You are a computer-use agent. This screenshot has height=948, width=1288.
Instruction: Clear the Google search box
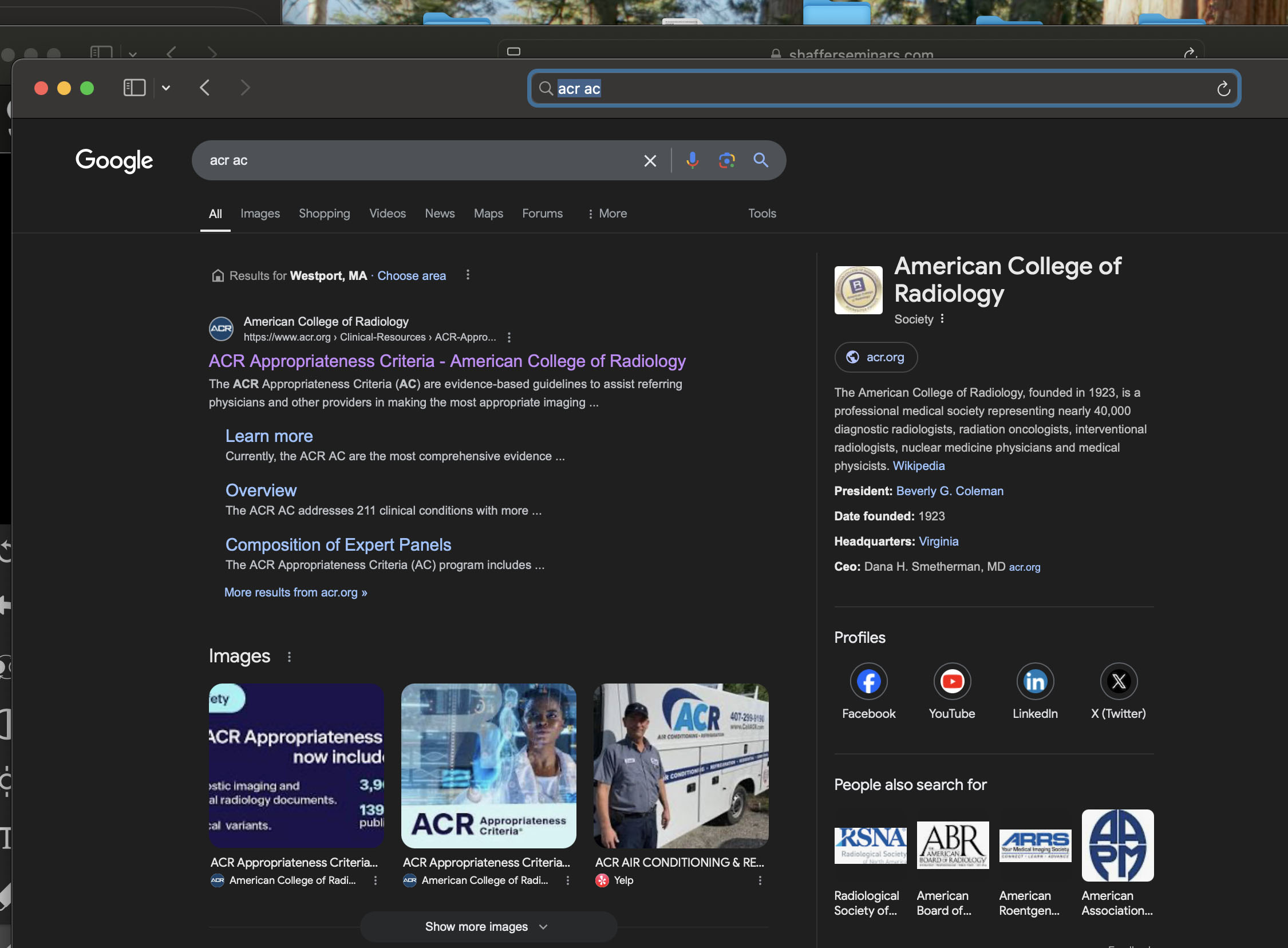[x=650, y=161]
